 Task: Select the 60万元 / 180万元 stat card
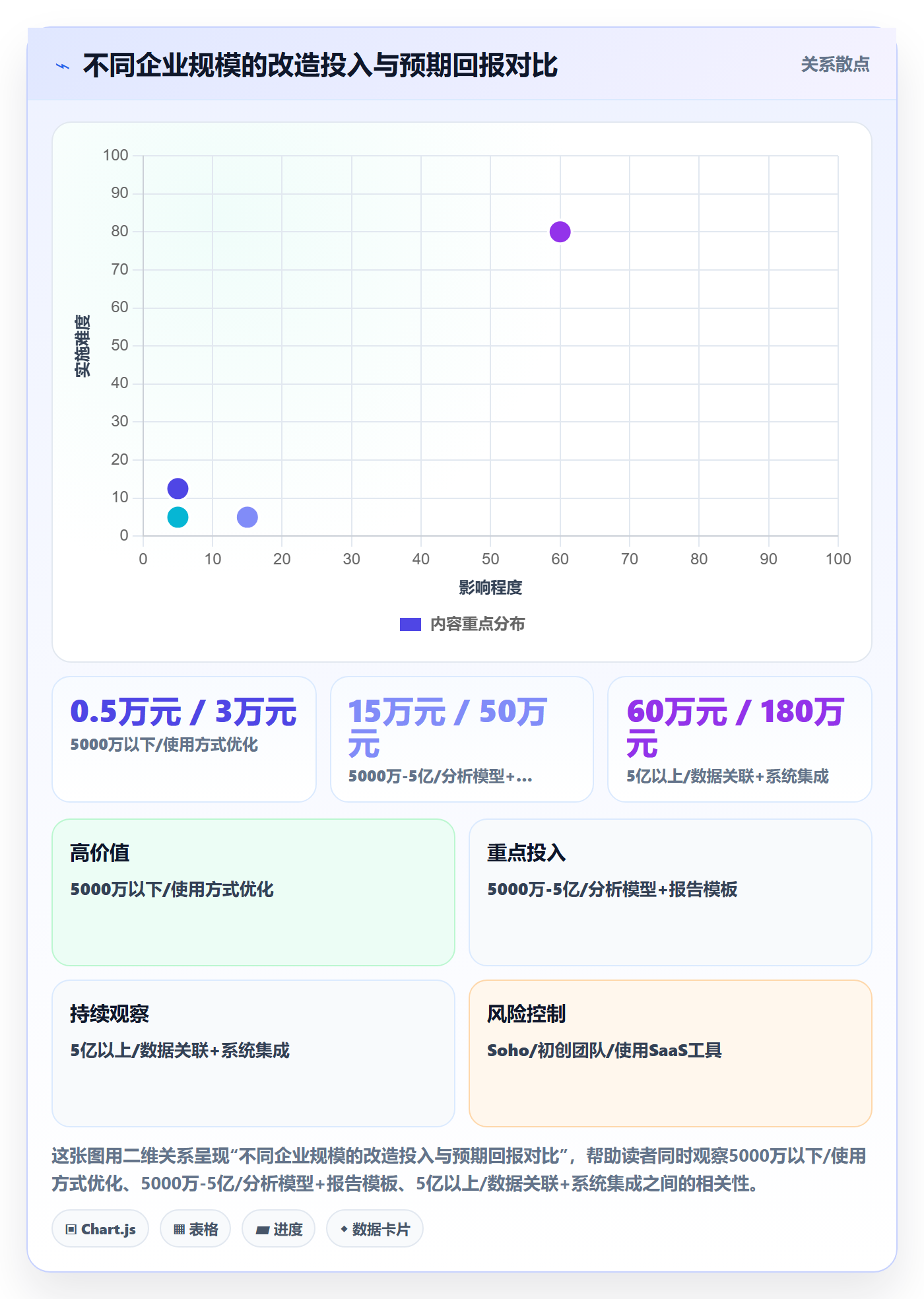pyautogui.click(x=740, y=739)
